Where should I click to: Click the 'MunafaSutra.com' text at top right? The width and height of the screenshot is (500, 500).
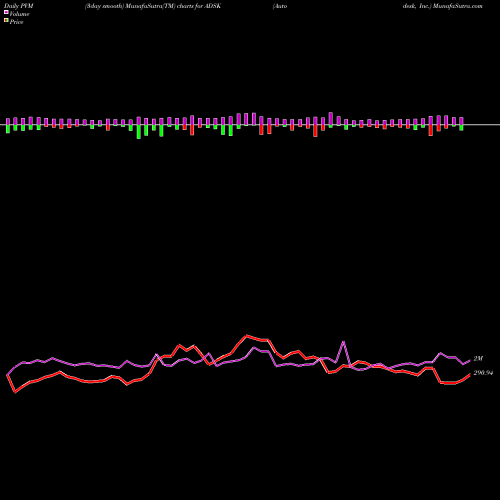(x=457, y=6)
